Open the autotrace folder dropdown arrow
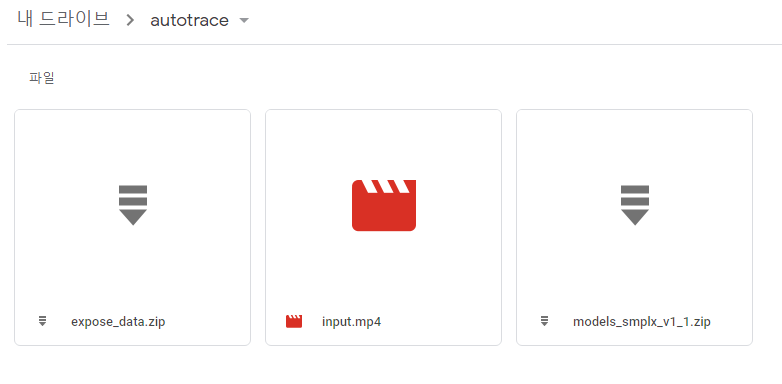Image resolution: width=782 pixels, height=384 pixels. (244, 20)
